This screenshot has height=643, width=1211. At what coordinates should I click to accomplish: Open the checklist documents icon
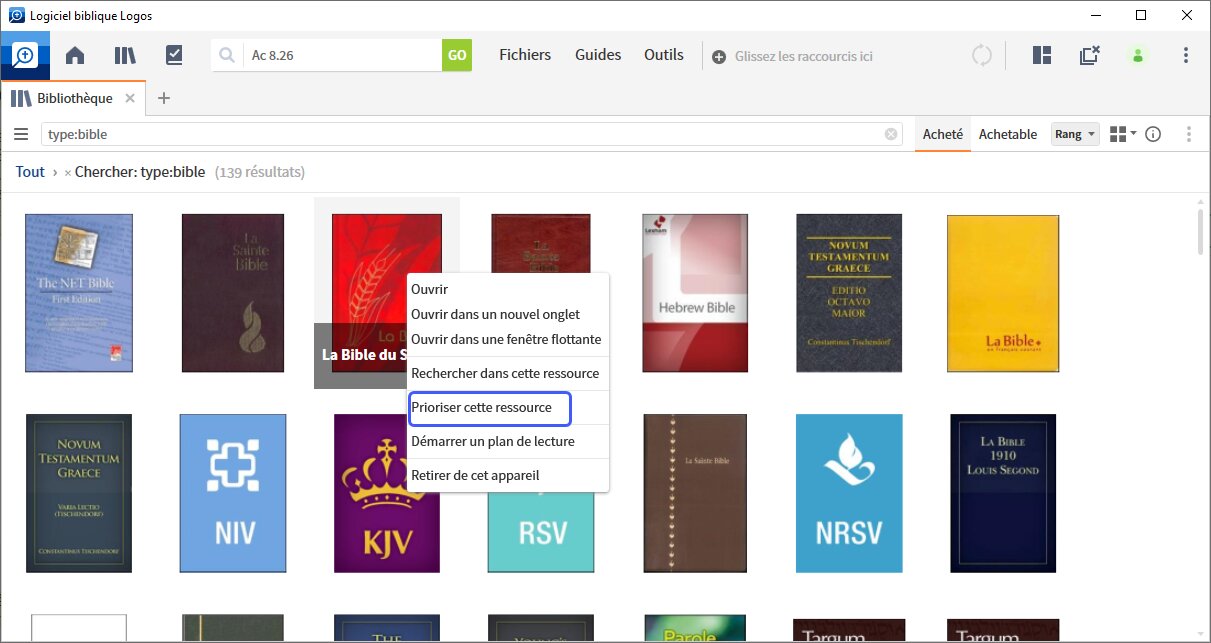pos(174,56)
